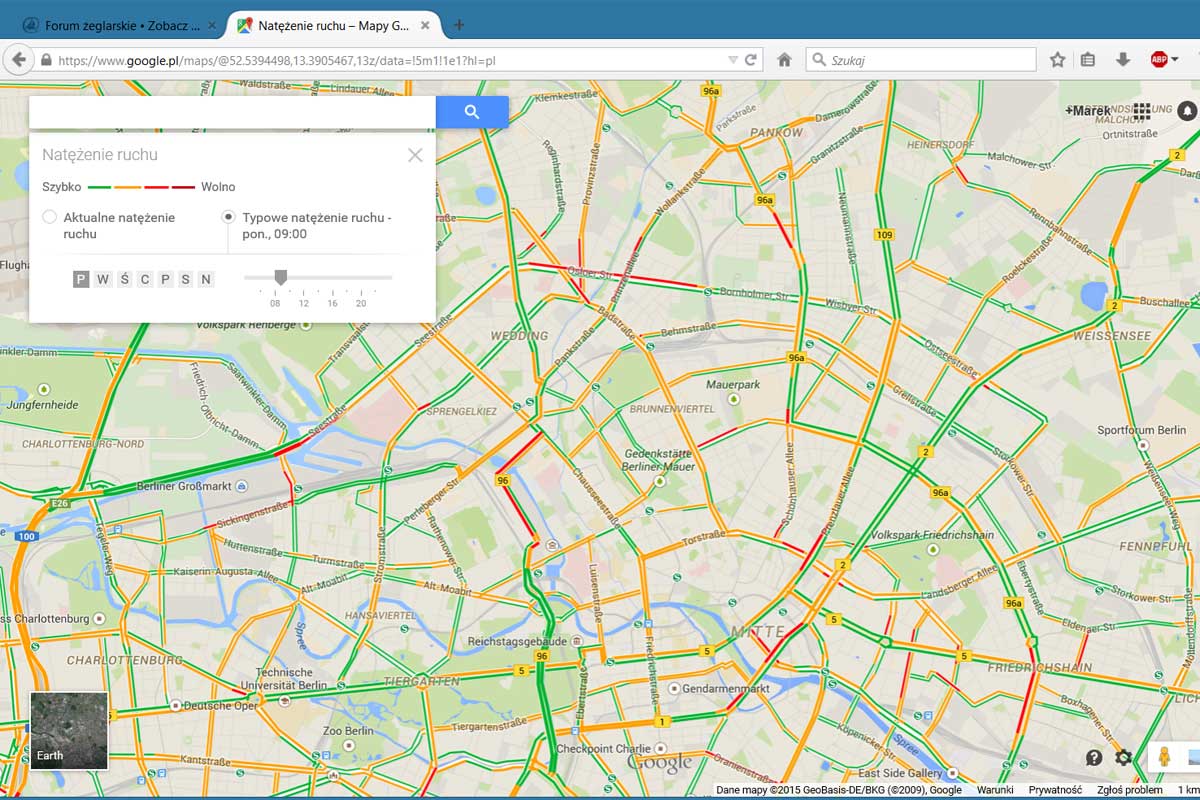Click the 20 mark on the time slider
Screen dimensions: 1200x800
coord(361,303)
